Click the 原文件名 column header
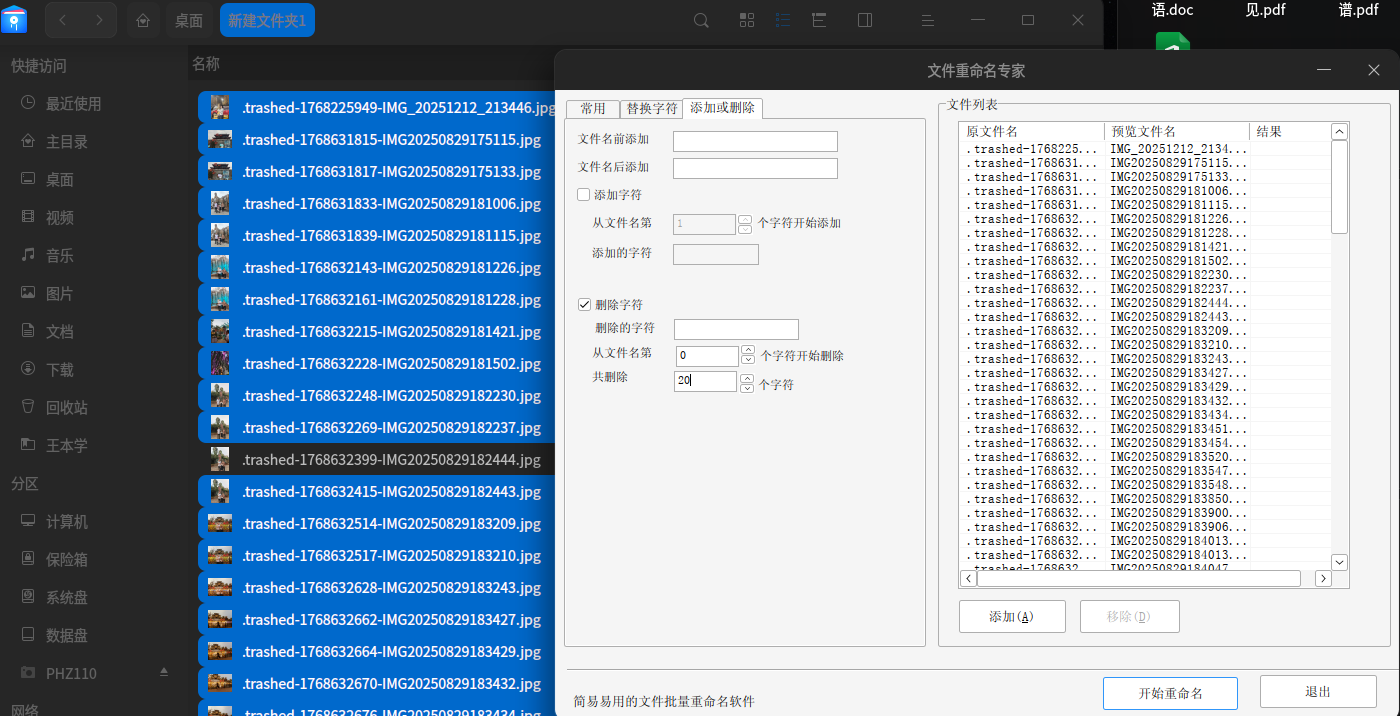The image size is (1400, 716). pos(1032,131)
